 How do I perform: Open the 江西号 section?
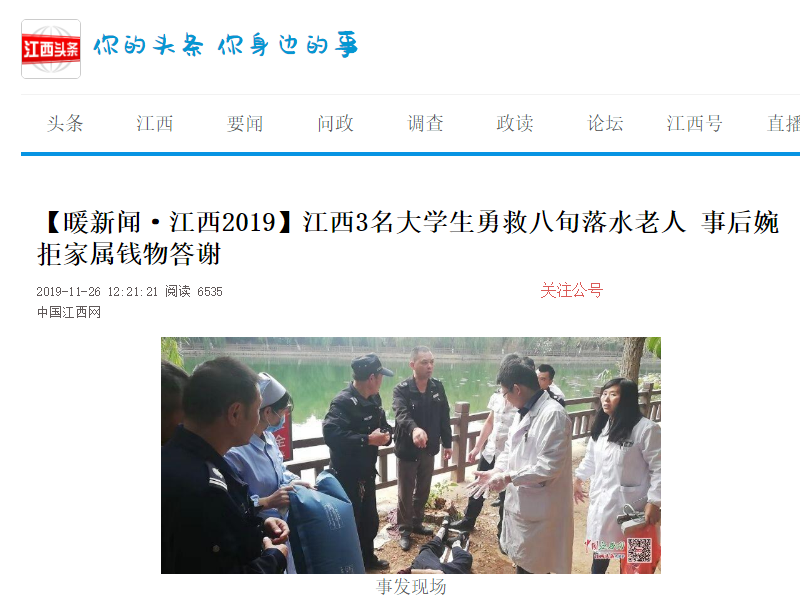pos(694,123)
